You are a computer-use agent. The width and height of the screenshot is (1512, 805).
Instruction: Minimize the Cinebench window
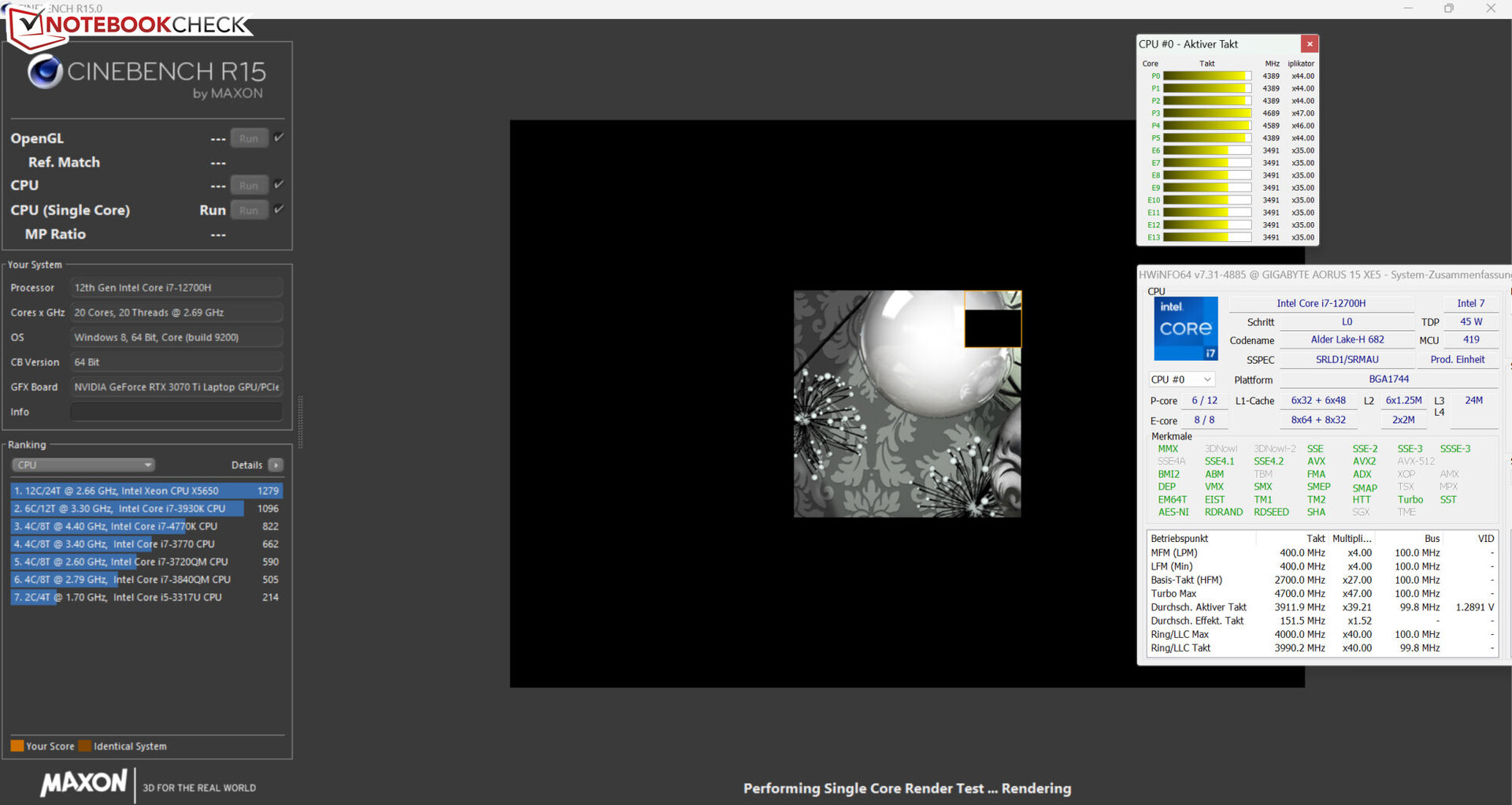1408,9
